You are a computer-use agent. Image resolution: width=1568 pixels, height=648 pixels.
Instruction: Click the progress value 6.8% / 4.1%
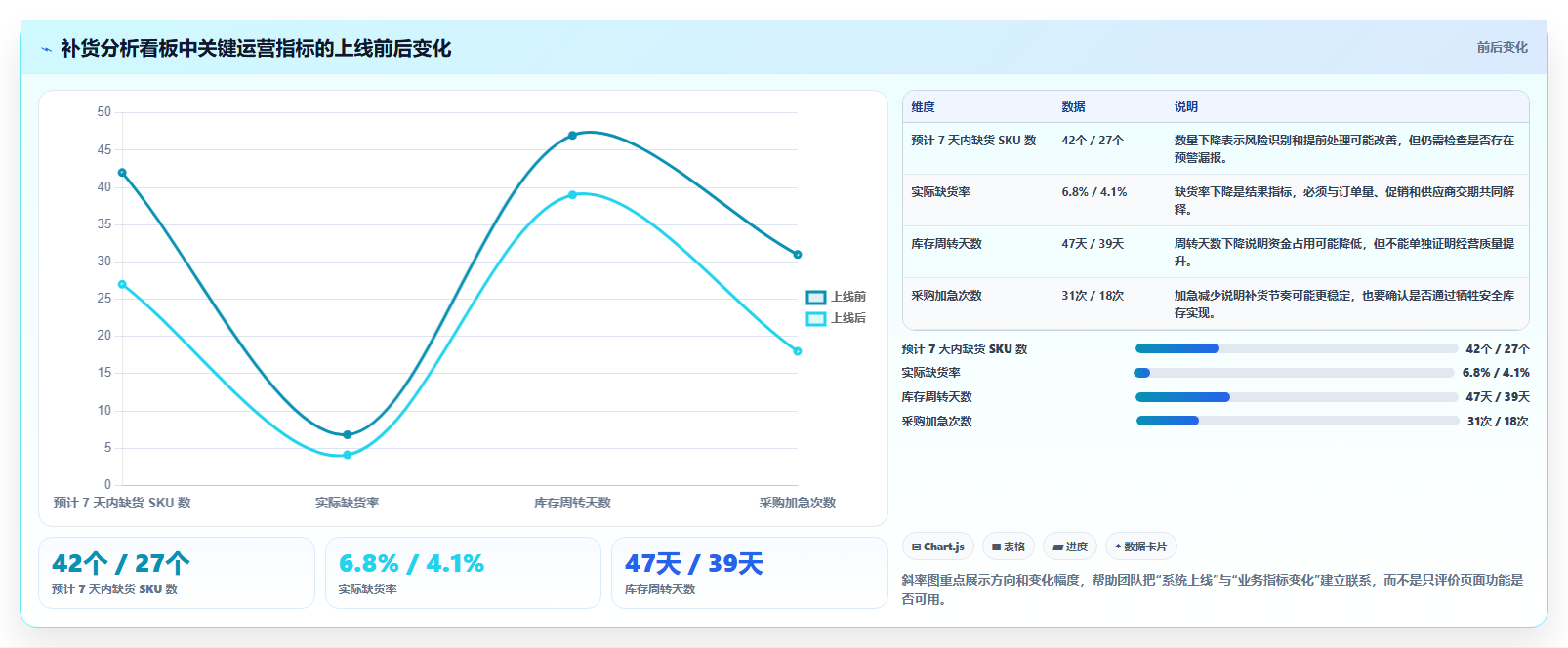[1496, 373]
